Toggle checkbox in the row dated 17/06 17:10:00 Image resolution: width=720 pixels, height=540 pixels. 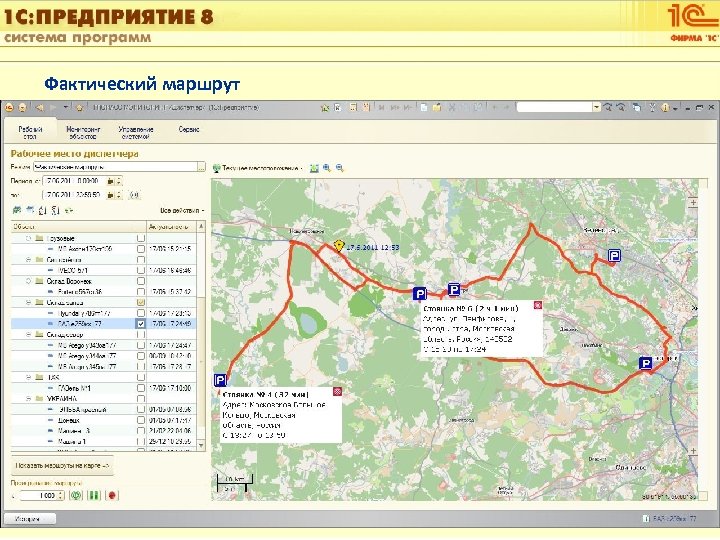coord(141,388)
